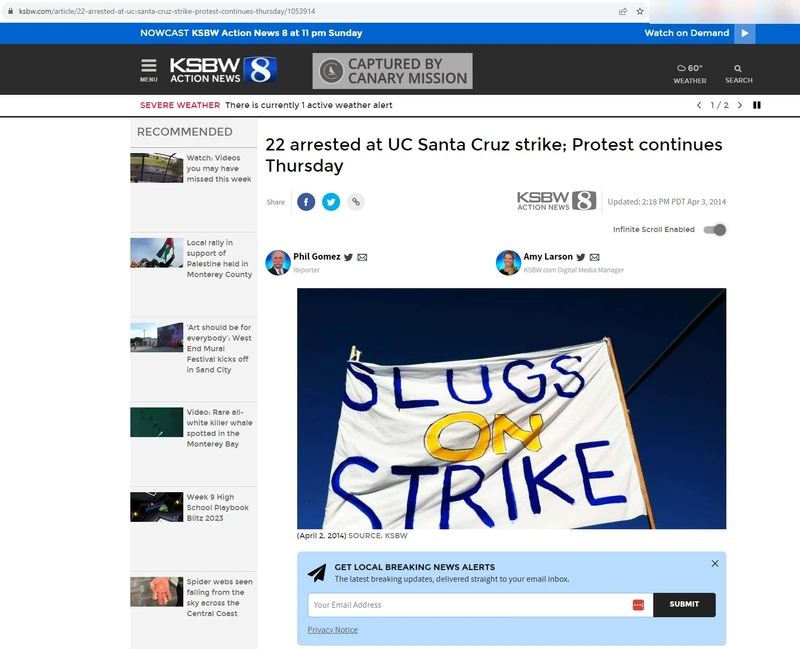Viewport: 800px width, 649px height.
Task: Bookmark page using the star icon
Action: (x=639, y=11)
